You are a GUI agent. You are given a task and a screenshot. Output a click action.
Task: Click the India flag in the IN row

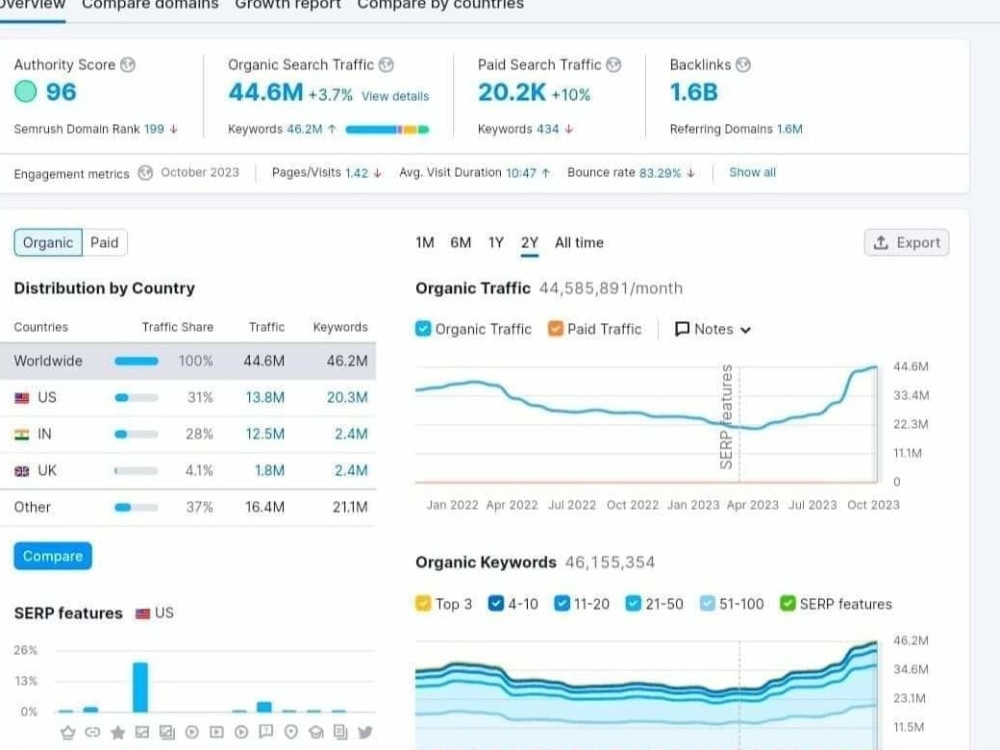click(22, 435)
